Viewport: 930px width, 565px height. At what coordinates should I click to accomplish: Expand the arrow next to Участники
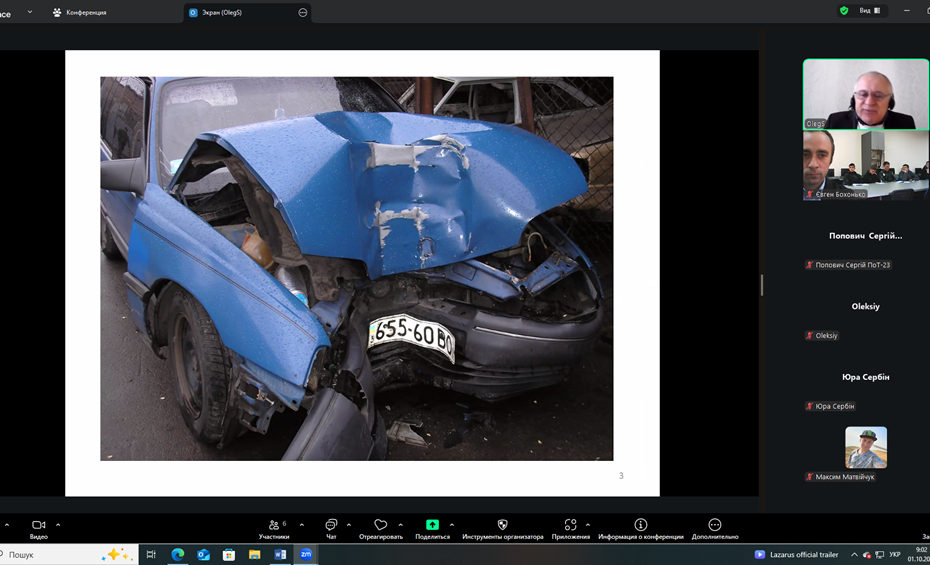click(302, 525)
